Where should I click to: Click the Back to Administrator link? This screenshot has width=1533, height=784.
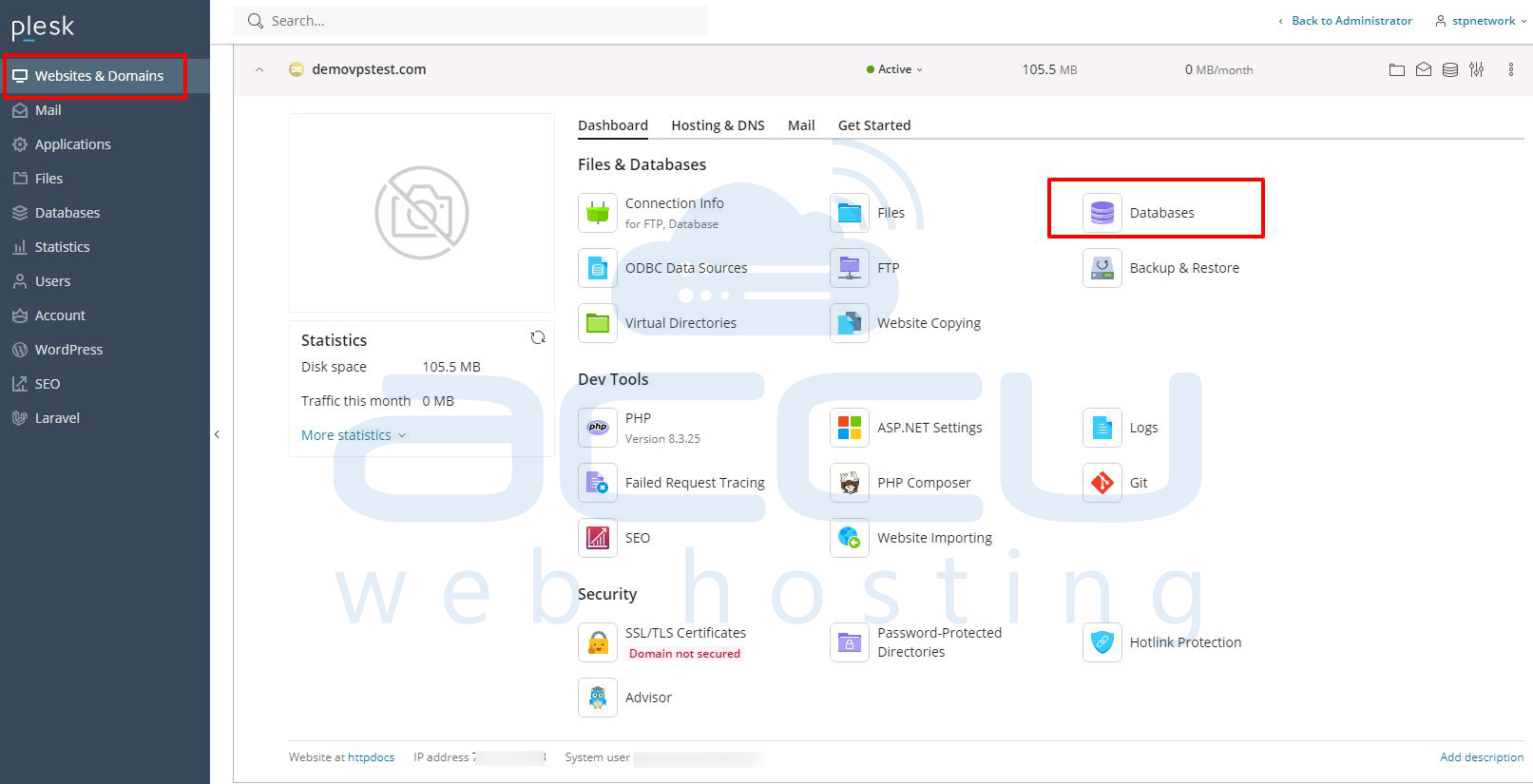1351,21
